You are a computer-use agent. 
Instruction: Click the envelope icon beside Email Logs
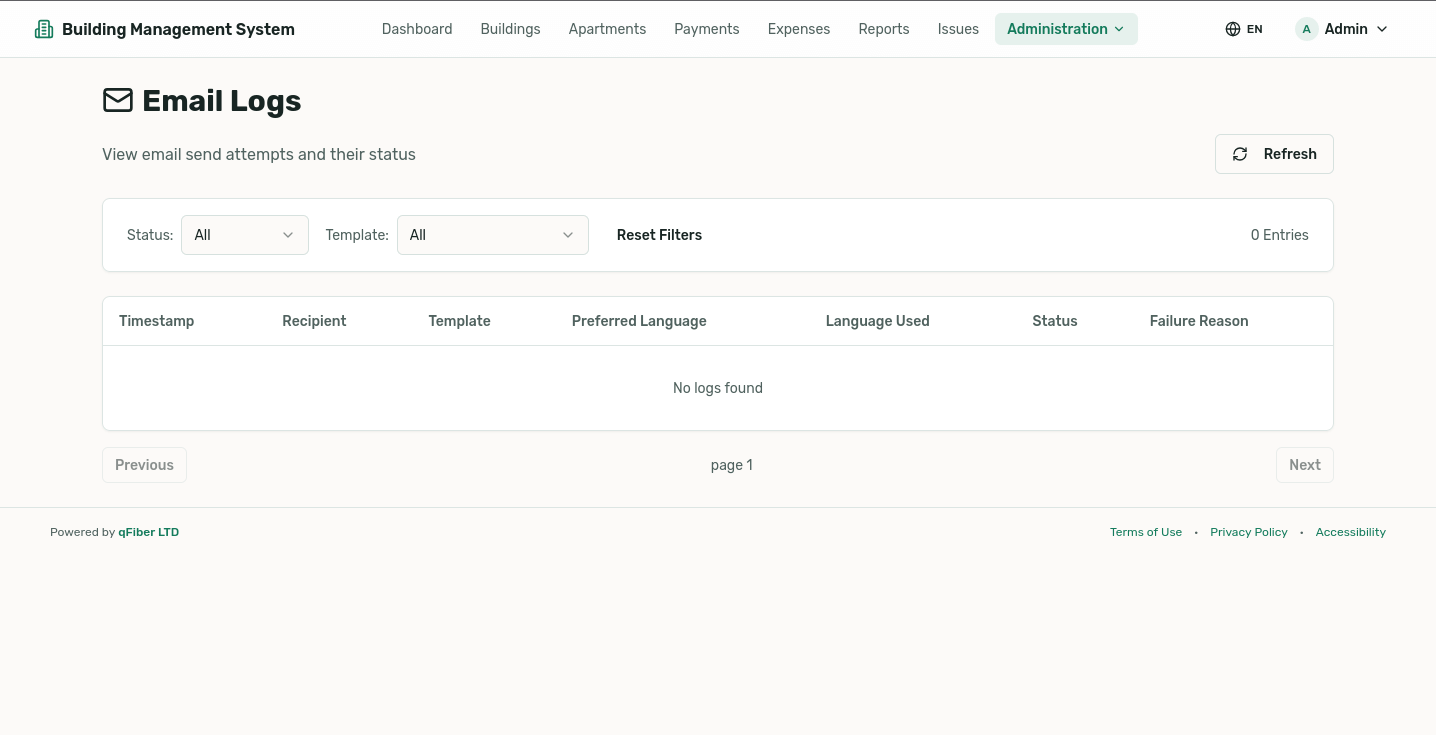pos(118,100)
